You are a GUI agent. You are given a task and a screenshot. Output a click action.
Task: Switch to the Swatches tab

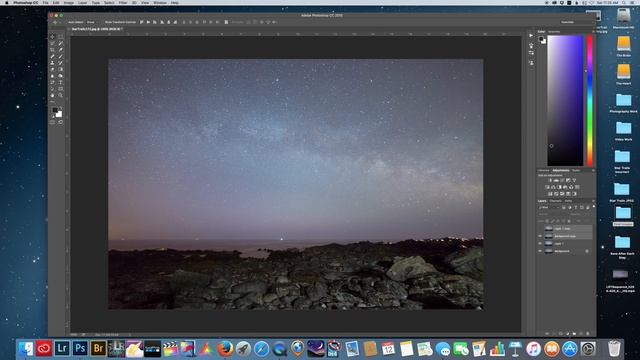click(x=554, y=31)
